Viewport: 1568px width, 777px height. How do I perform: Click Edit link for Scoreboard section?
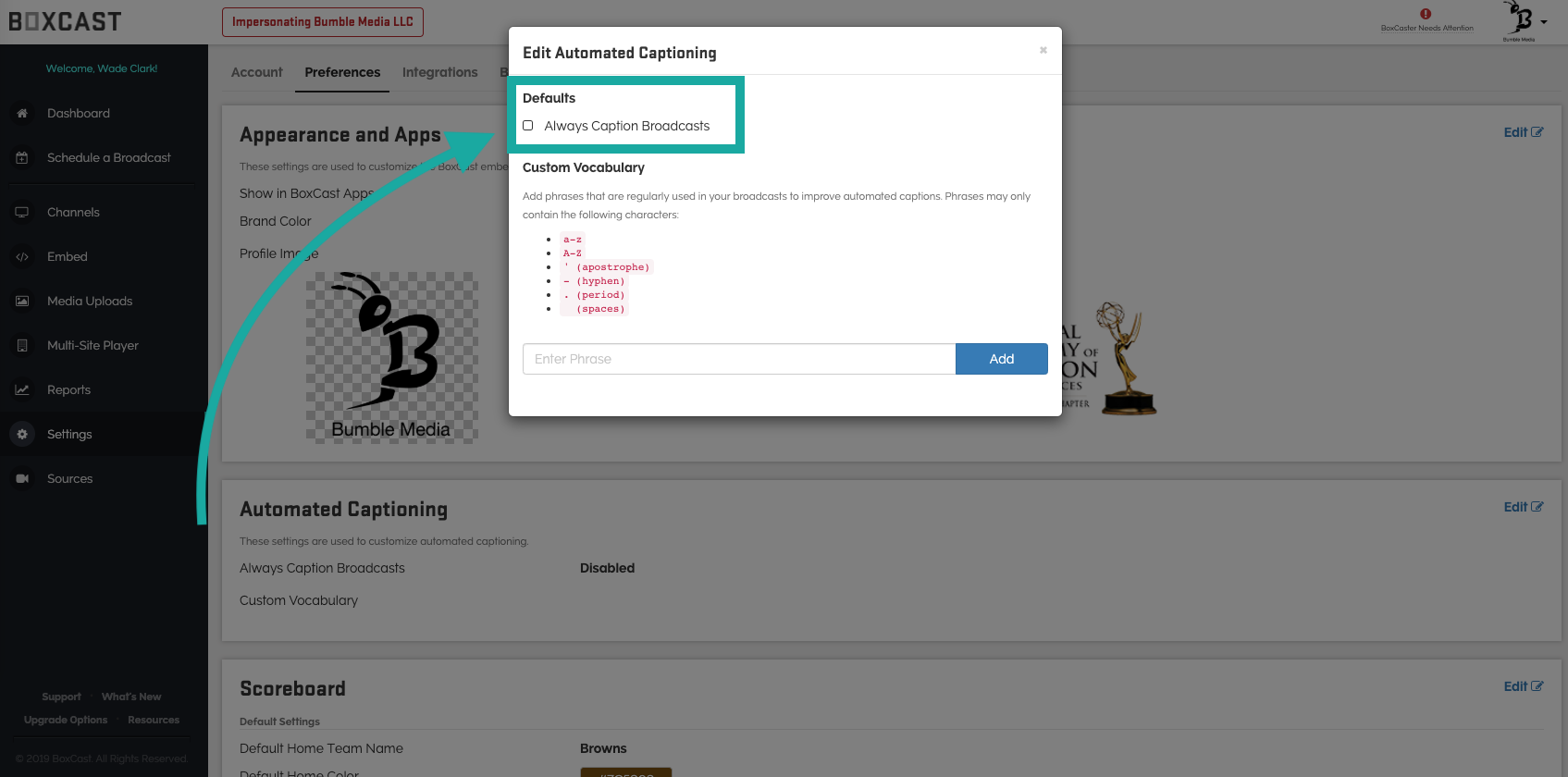tap(1522, 686)
